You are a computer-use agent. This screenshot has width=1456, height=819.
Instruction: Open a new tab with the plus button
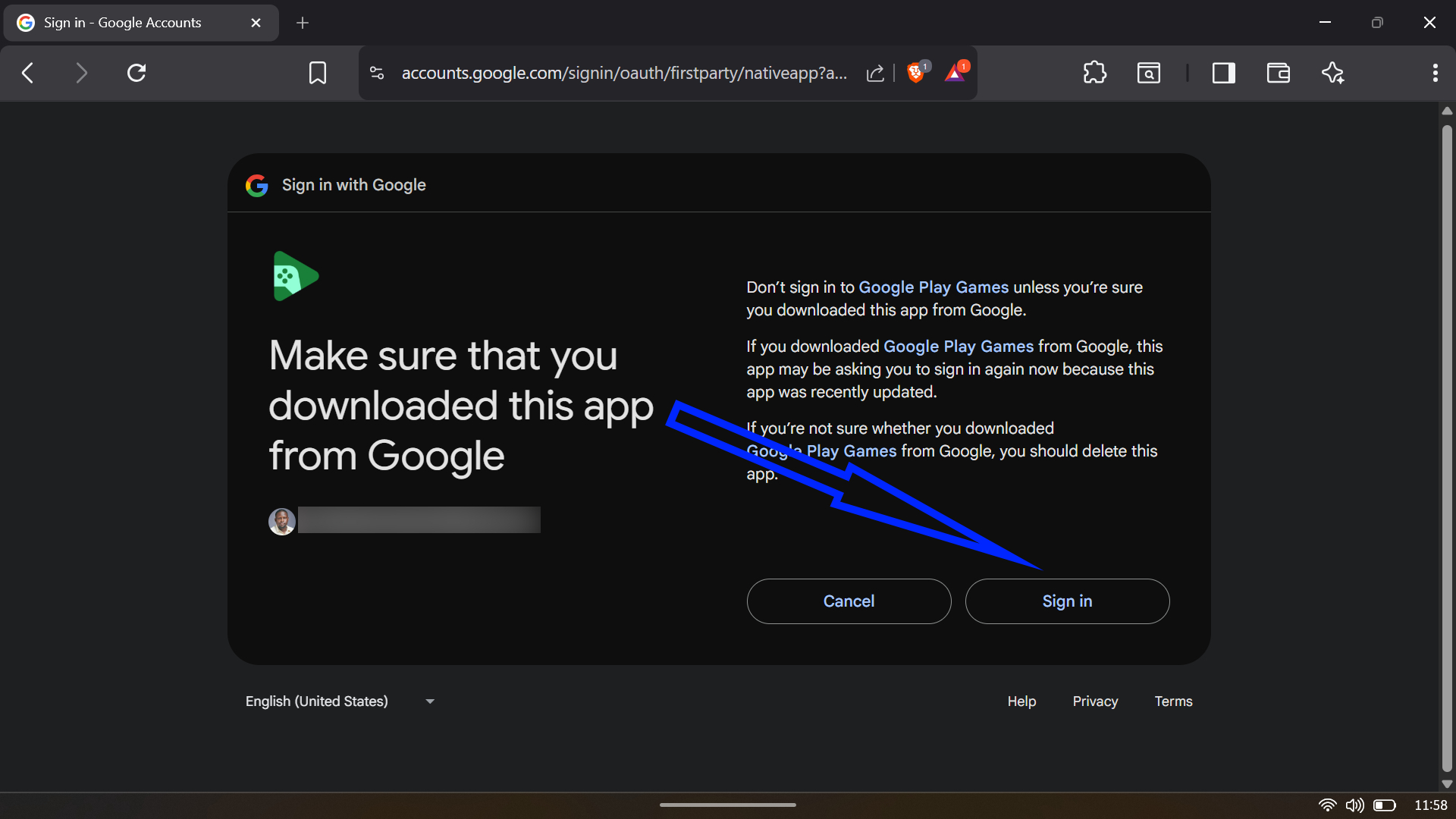point(303,23)
